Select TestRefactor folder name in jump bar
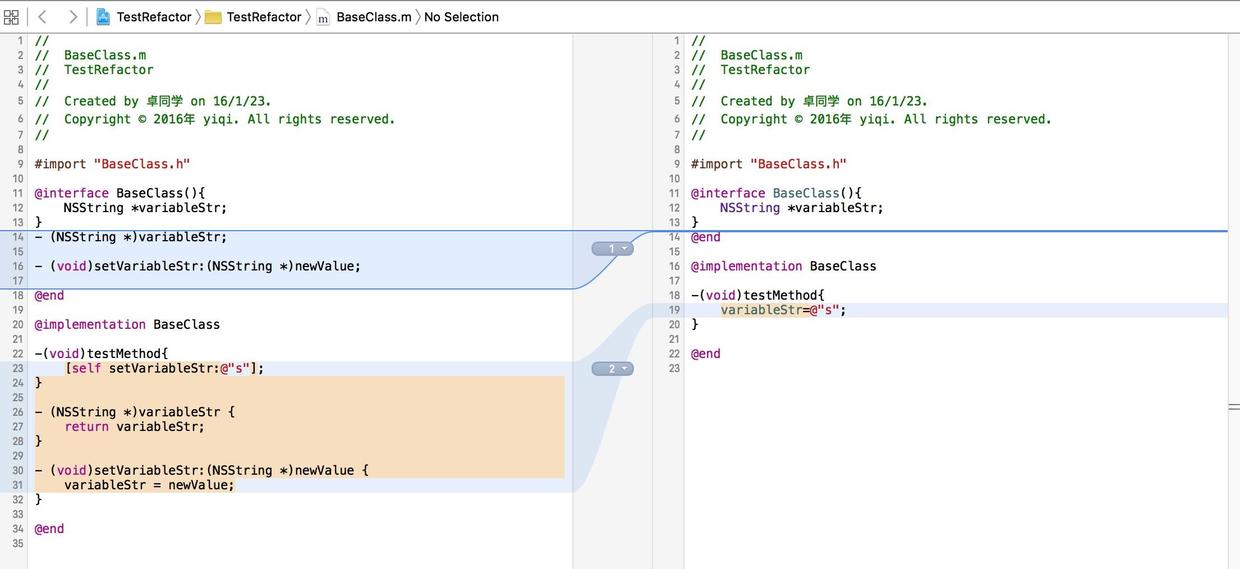Viewport: 1240px width, 569px height. [263, 17]
